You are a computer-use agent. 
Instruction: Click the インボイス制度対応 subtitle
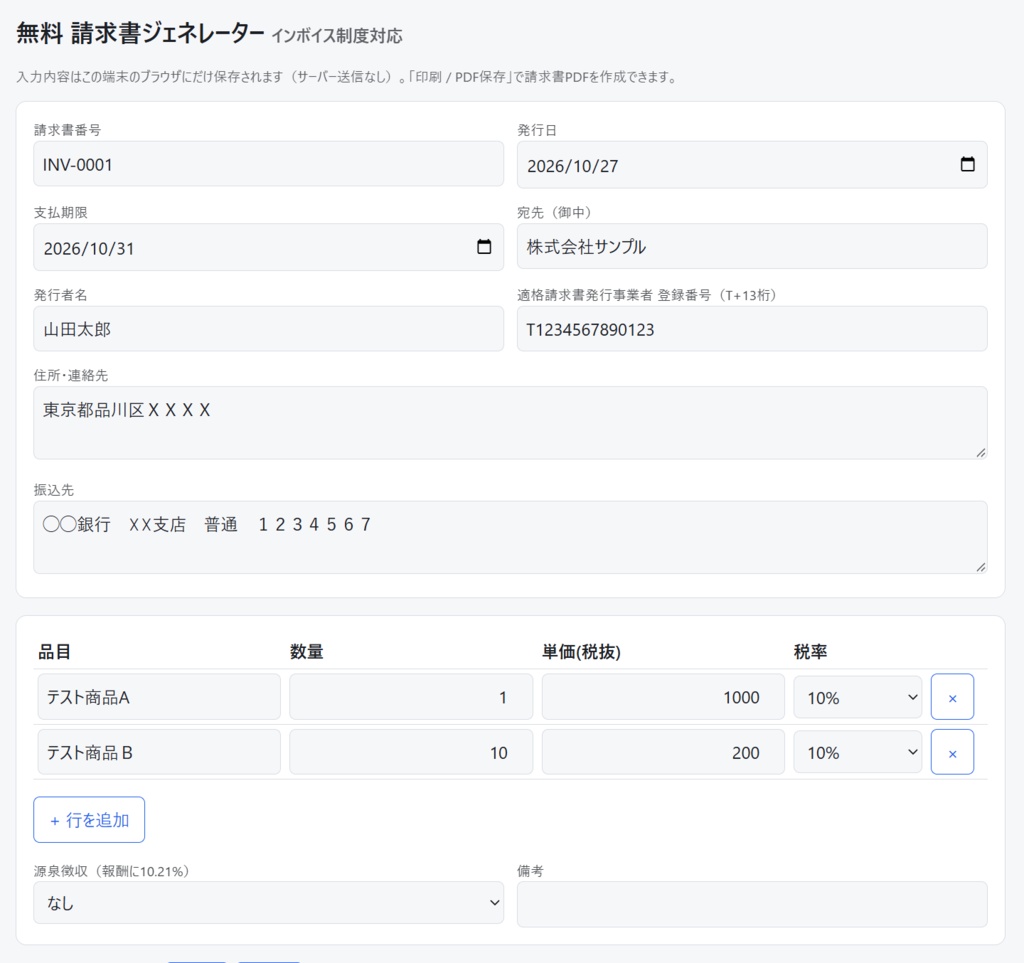click(x=337, y=35)
